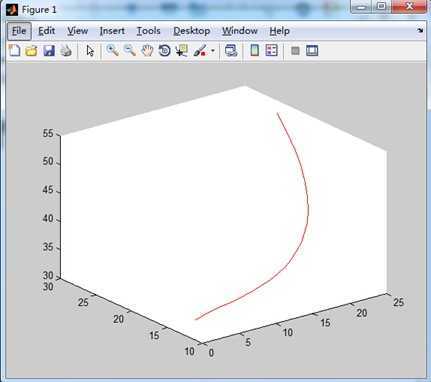
Task: Insert a Colorbar using toolbar icon
Action: pyautogui.click(x=255, y=51)
